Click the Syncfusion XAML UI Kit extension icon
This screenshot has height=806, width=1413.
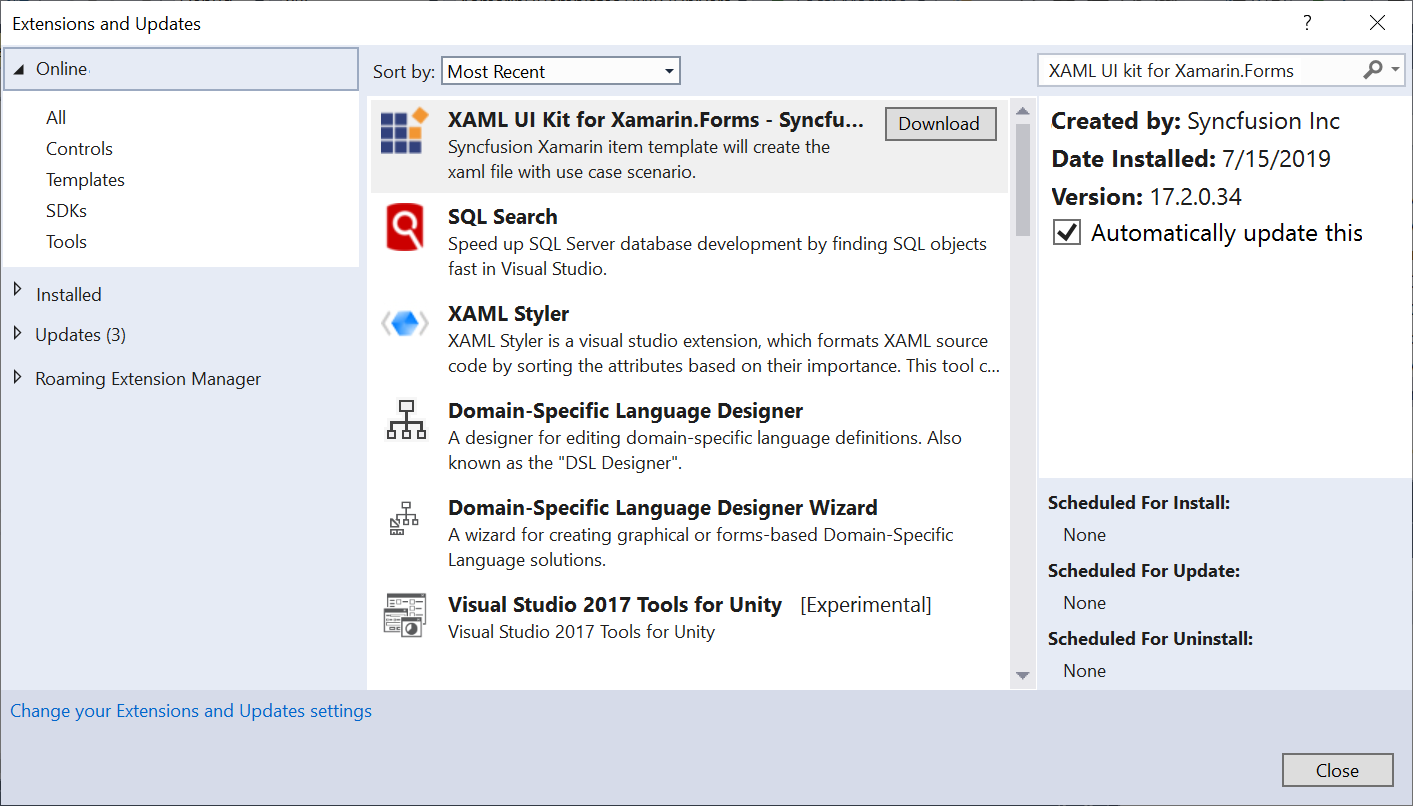404,131
